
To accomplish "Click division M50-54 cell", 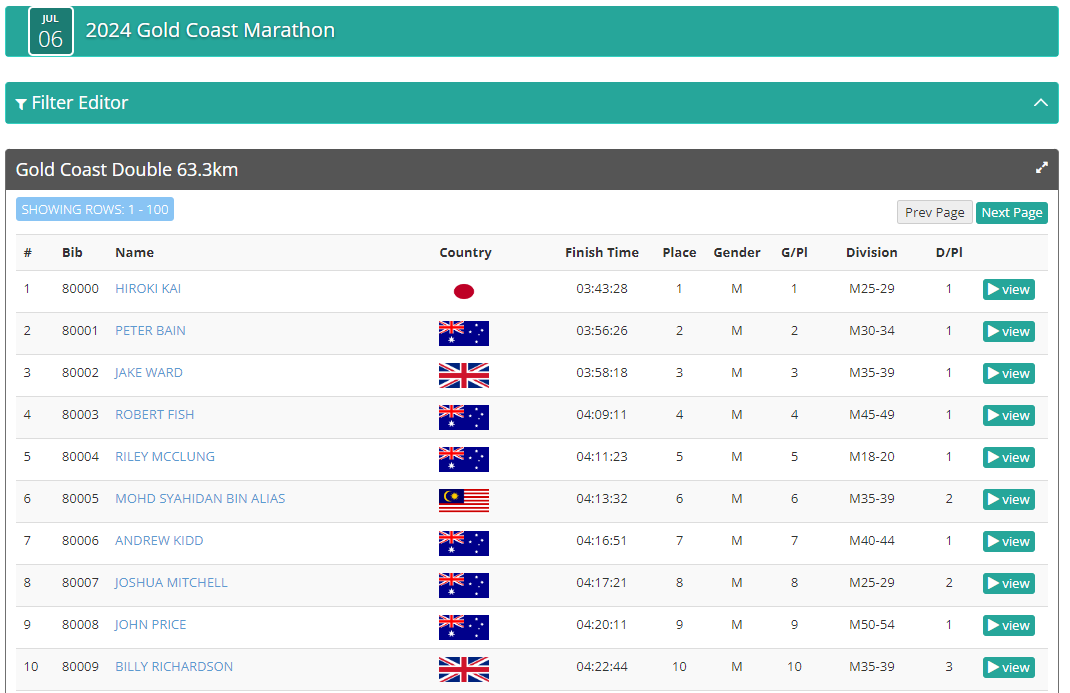I will point(871,625).
